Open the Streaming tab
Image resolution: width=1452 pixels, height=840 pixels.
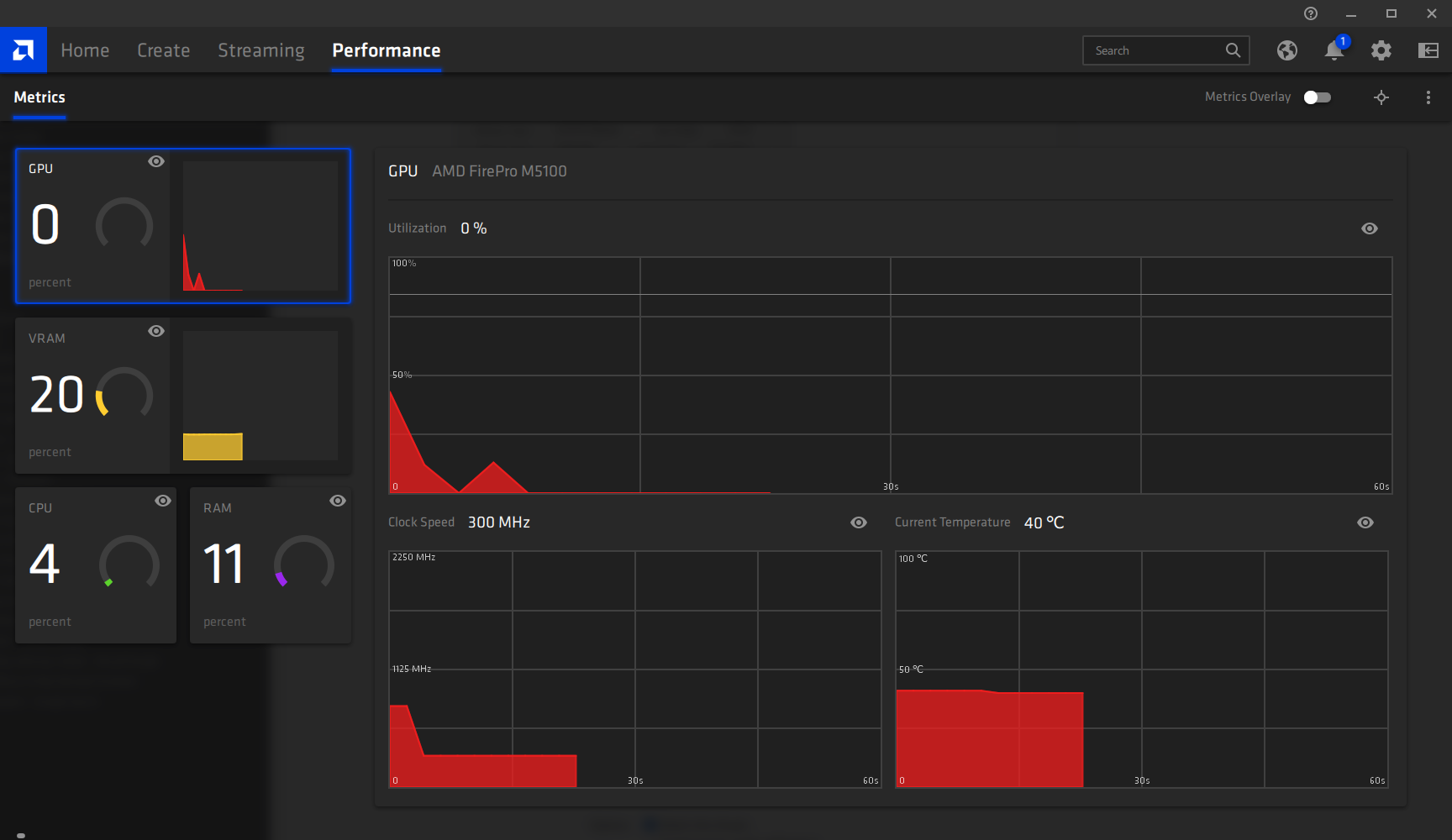point(261,50)
